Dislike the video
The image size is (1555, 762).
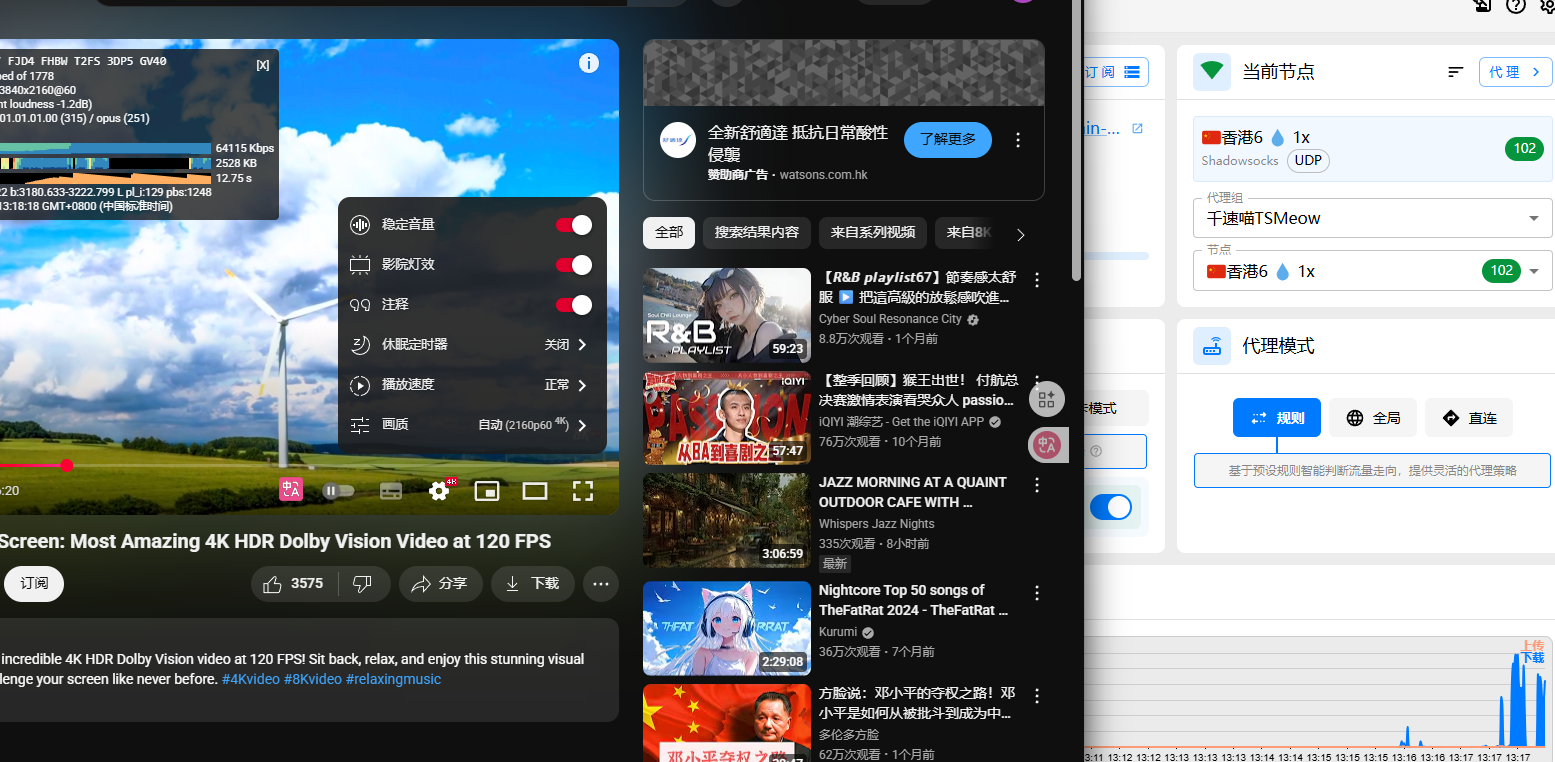pyautogui.click(x=363, y=583)
